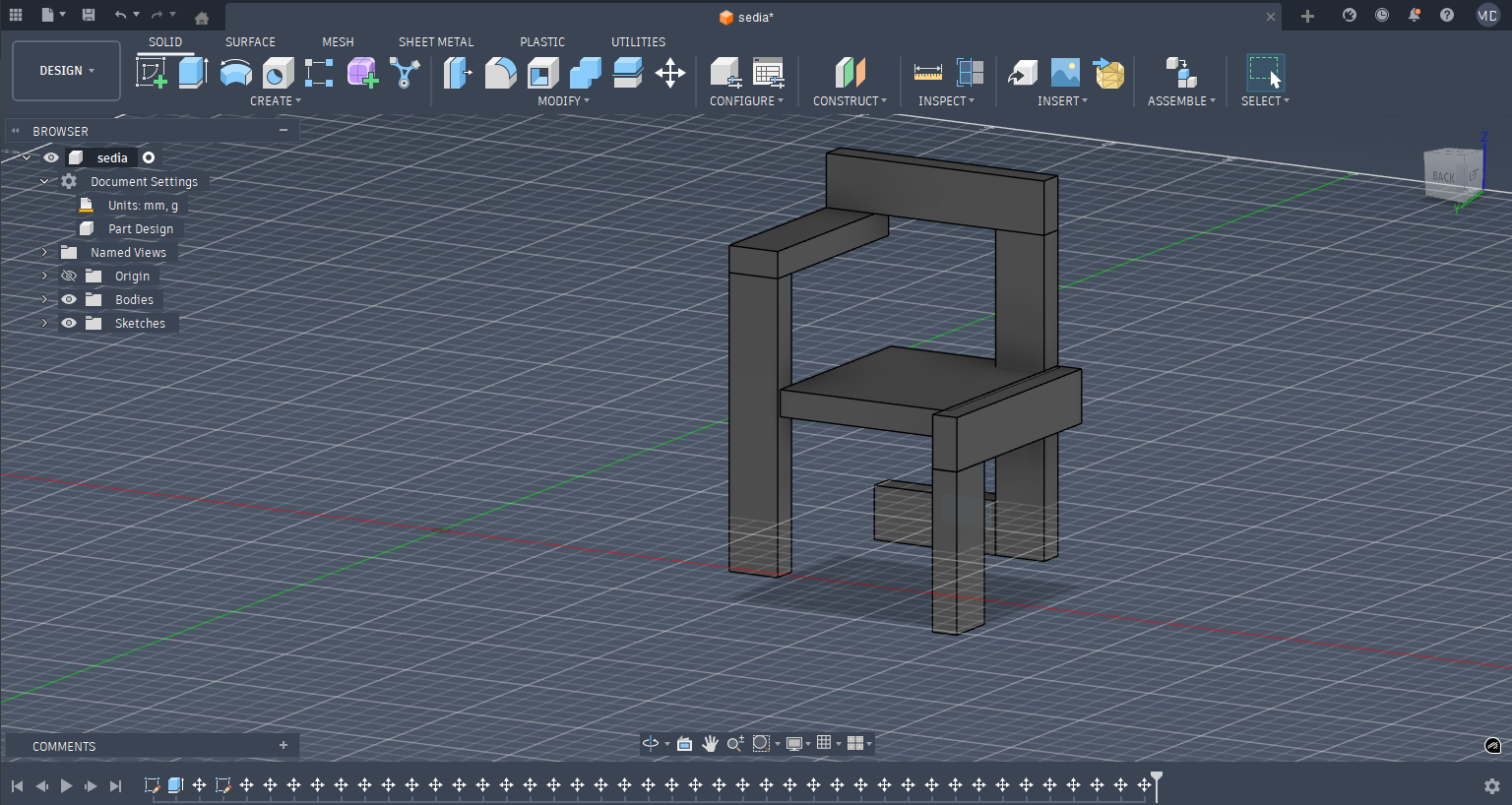Activate the Move/Copy tool

click(x=670, y=73)
